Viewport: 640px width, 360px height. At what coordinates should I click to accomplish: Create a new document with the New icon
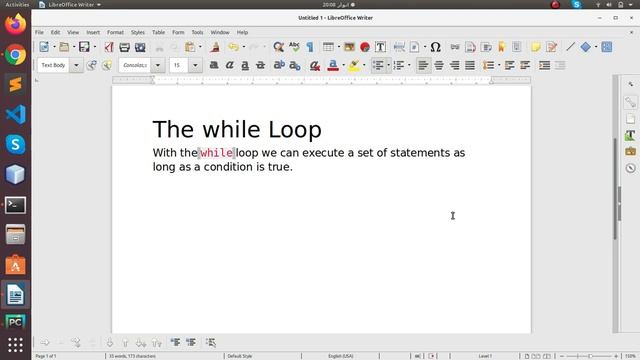coord(44,47)
